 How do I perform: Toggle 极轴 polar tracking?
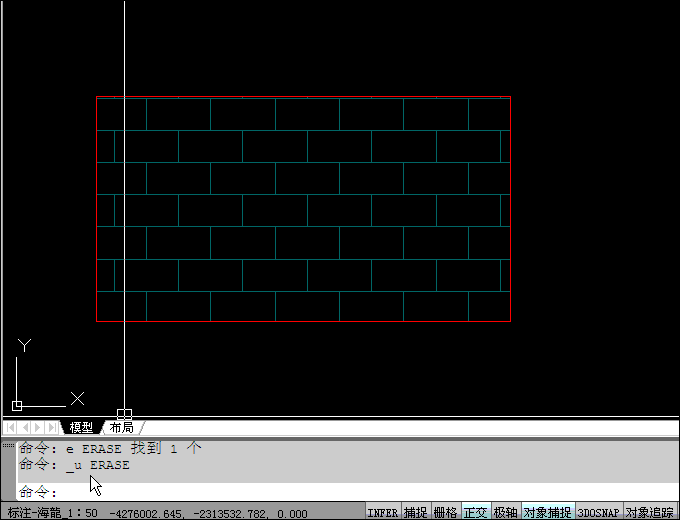tap(505, 513)
